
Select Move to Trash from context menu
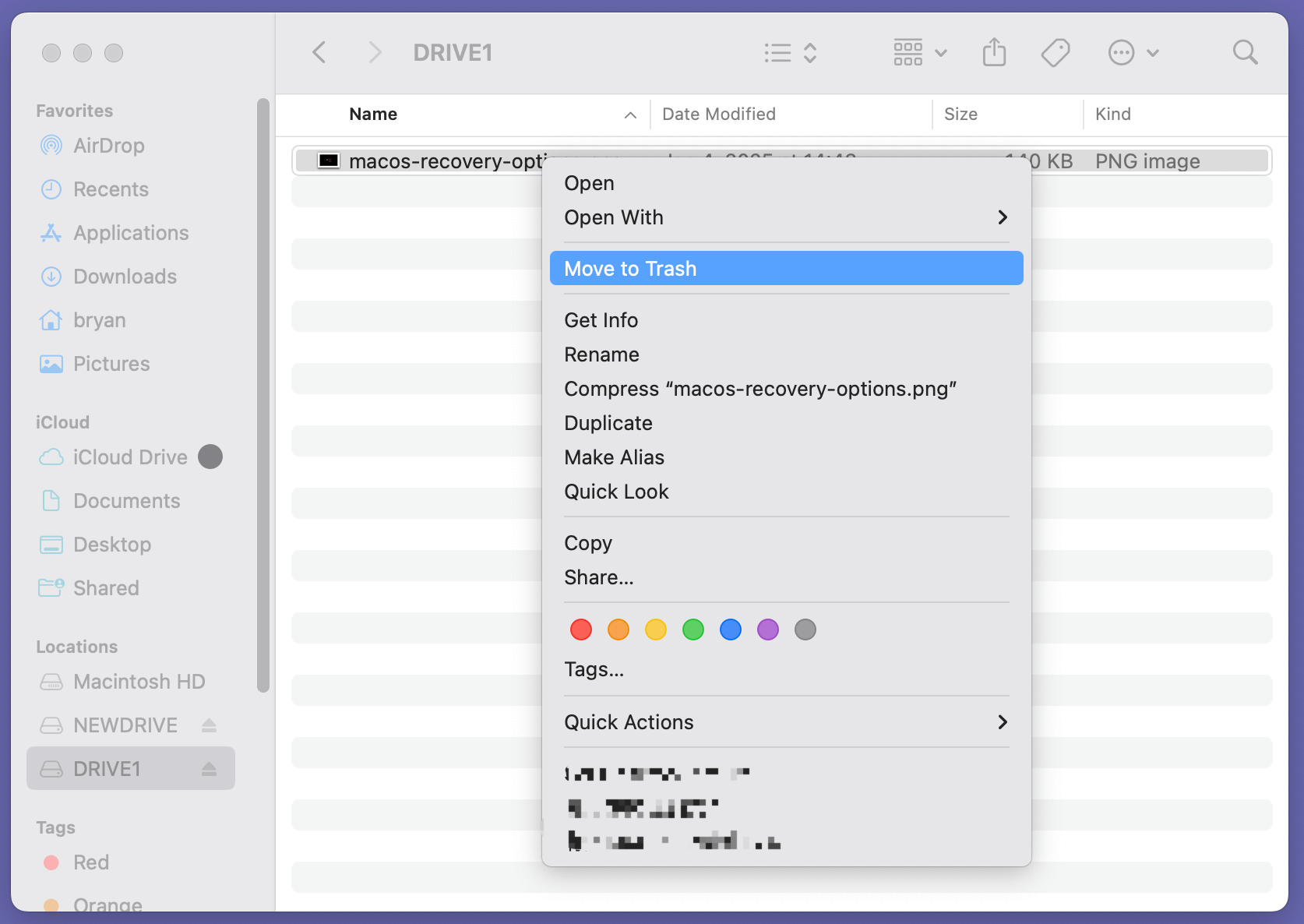point(630,268)
